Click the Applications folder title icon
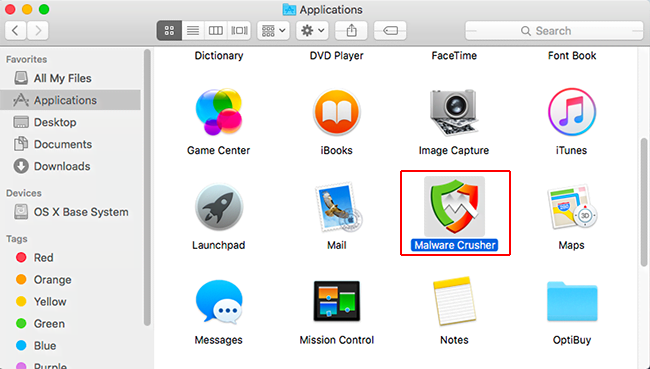Image resolution: width=650 pixels, height=369 pixels. point(289,10)
